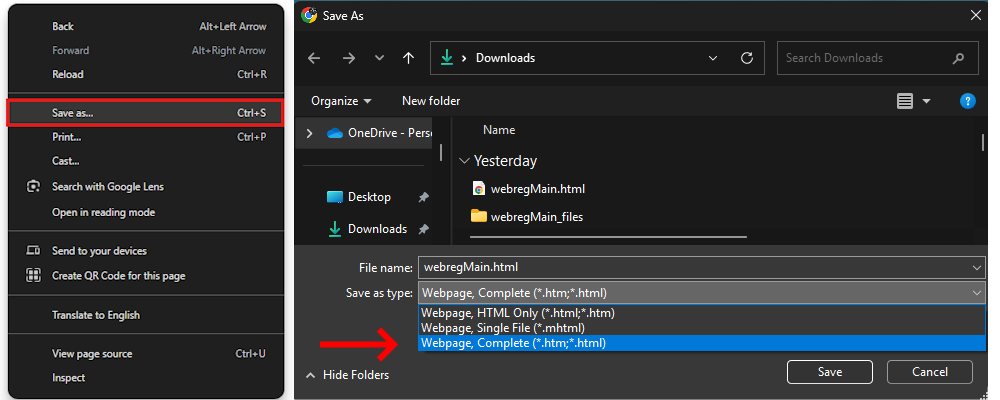Expand the OneDrive tree node

[310, 133]
